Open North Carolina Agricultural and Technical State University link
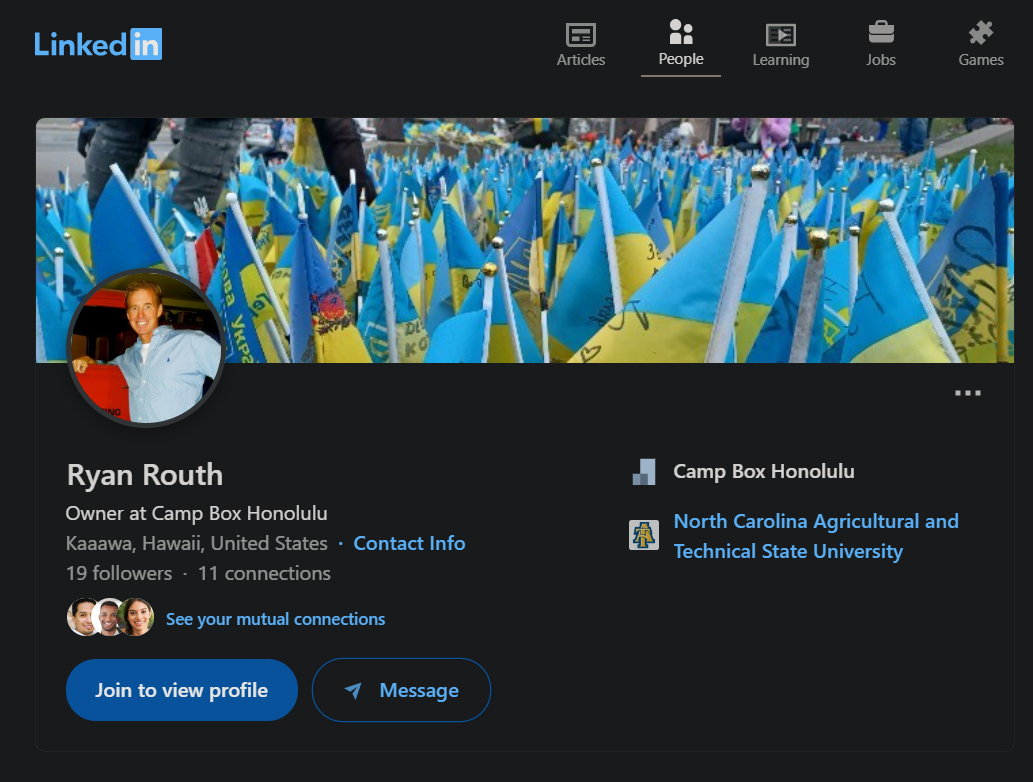 click(x=816, y=536)
